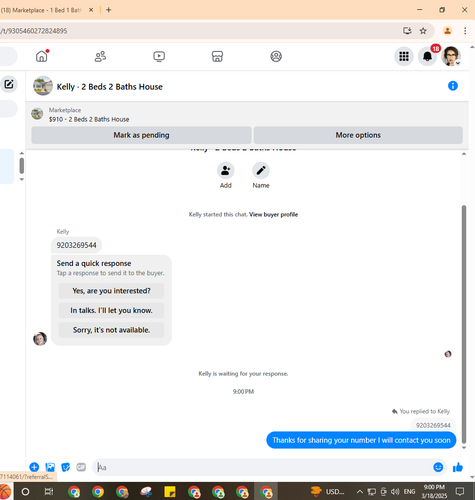Open the Kelly - 2 Beds 2 Baths House header
Image resolution: width=475 pixels, height=500 pixels.
coord(110,87)
